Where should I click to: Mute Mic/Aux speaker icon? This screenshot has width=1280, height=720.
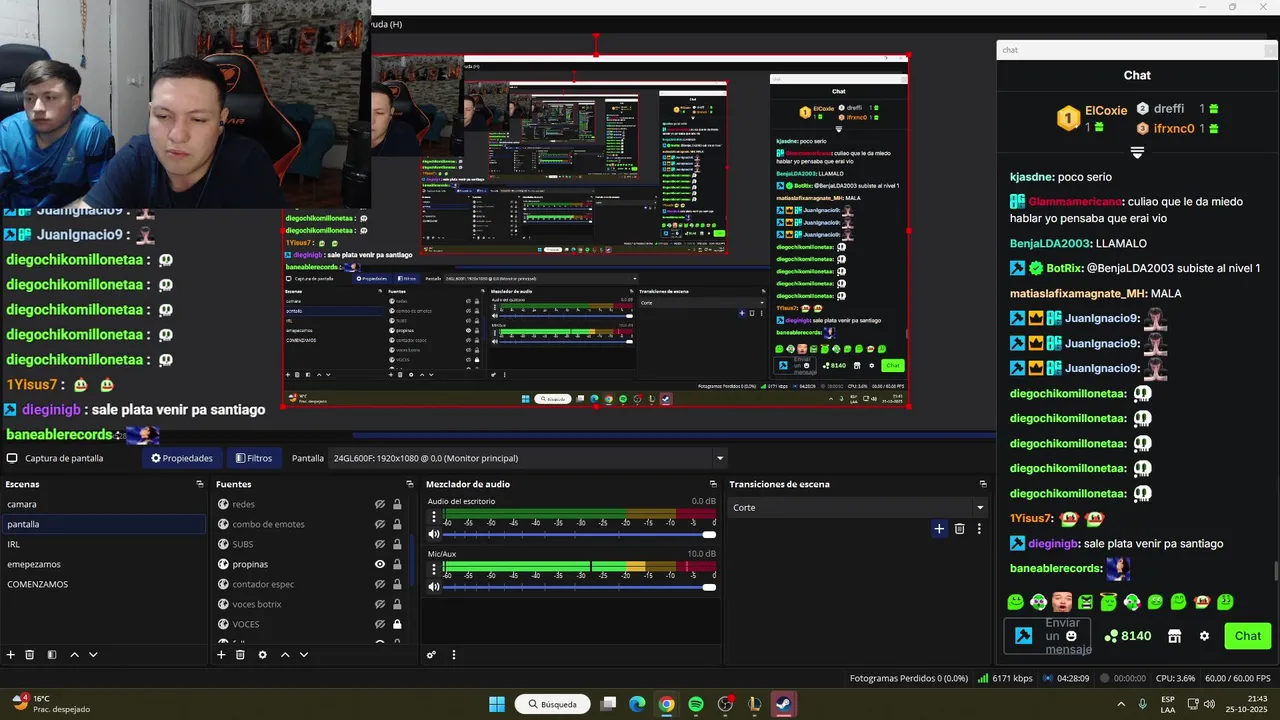(434, 587)
